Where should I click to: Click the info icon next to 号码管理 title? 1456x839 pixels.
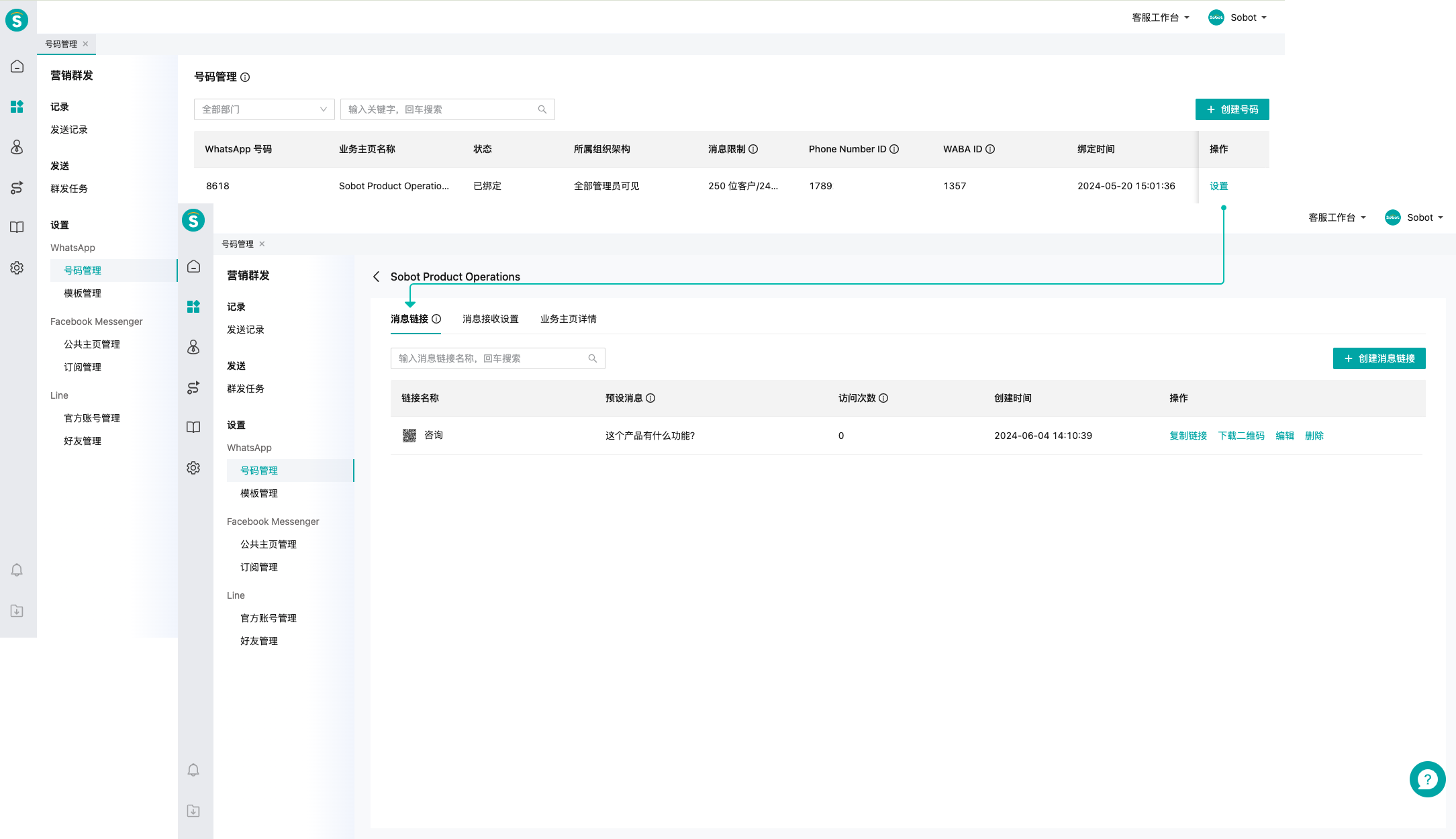pos(245,77)
